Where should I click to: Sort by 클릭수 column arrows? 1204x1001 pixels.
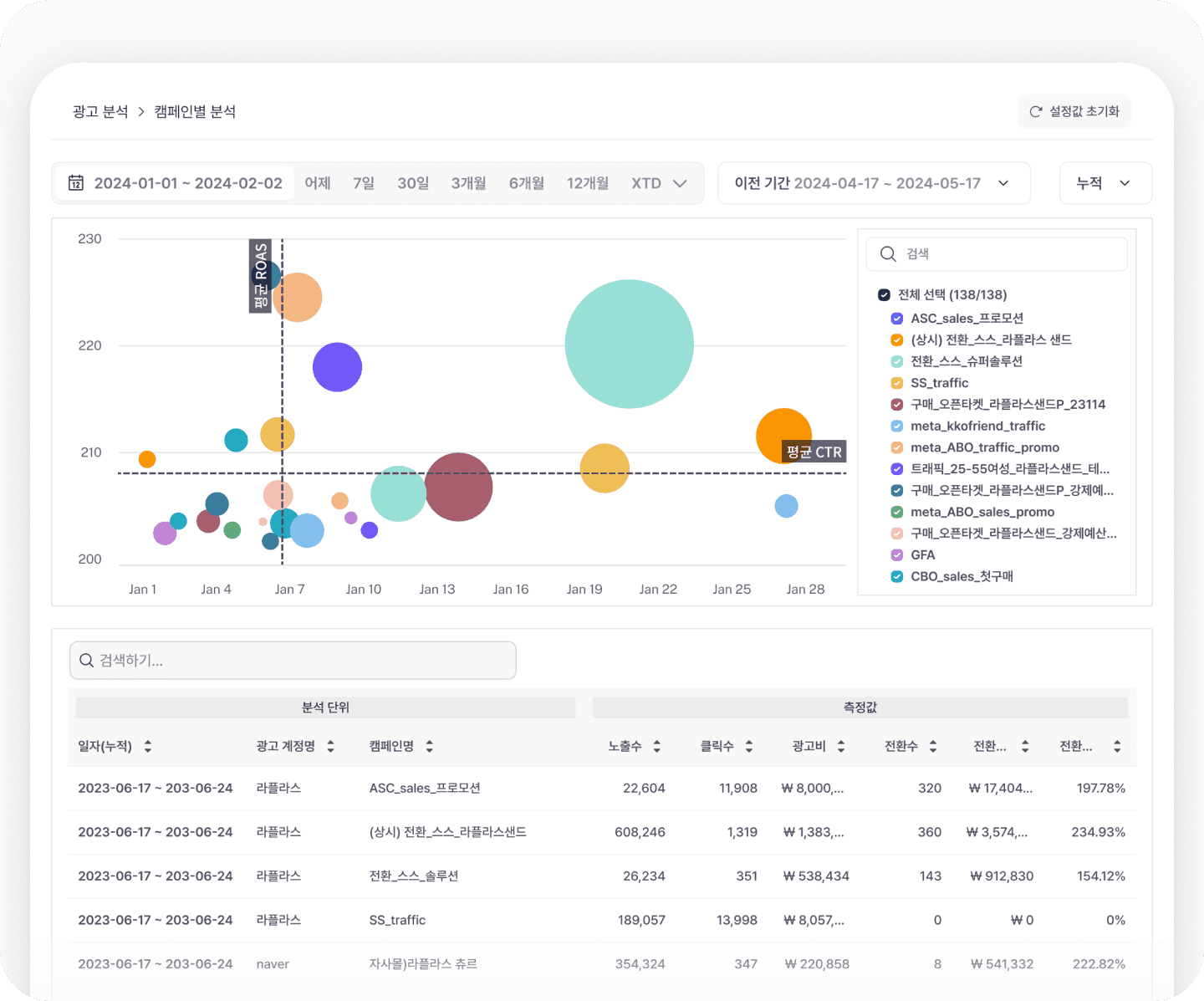[x=749, y=746]
